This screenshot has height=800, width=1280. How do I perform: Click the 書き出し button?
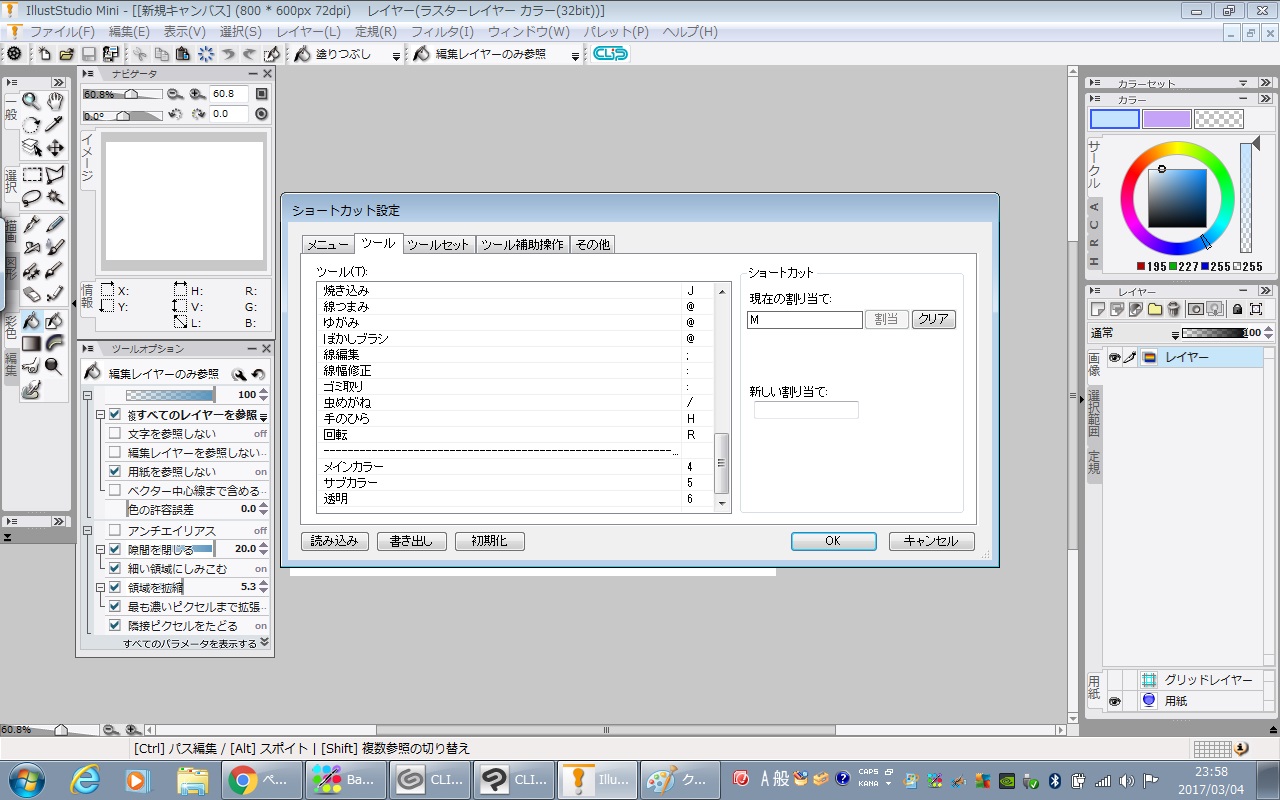click(x=411, y=541)
